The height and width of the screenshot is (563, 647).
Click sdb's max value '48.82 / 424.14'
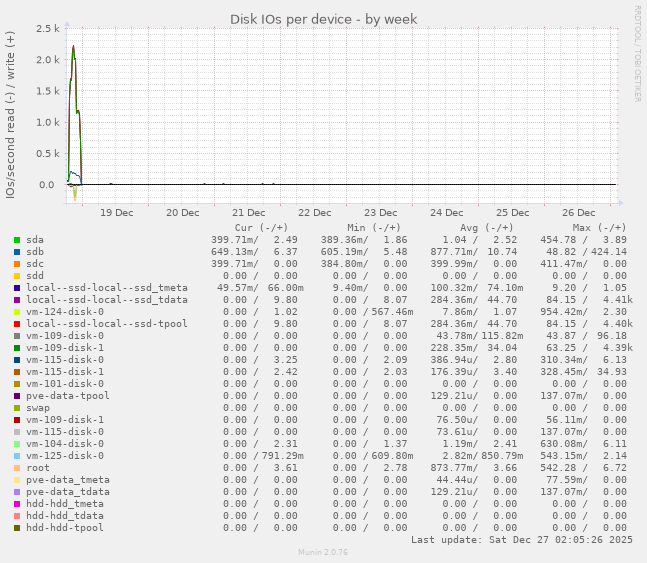(586, 252)
